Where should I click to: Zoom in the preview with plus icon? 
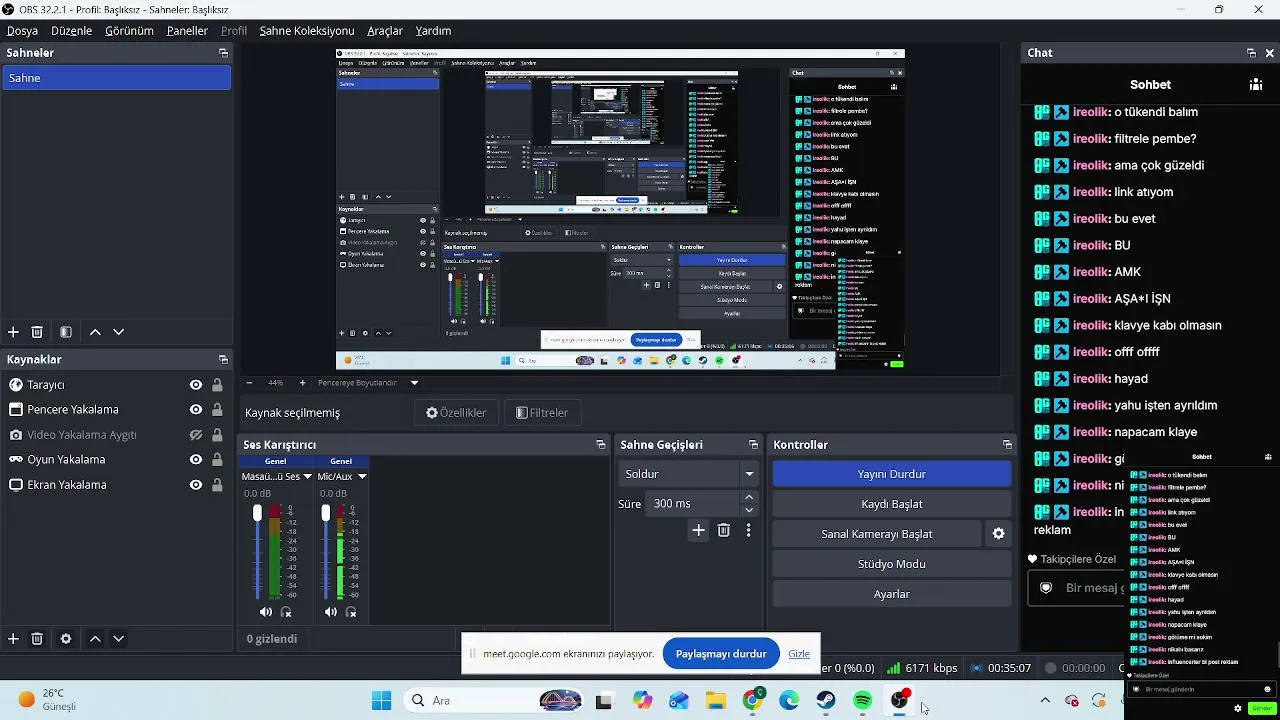(x=303, y=383)
